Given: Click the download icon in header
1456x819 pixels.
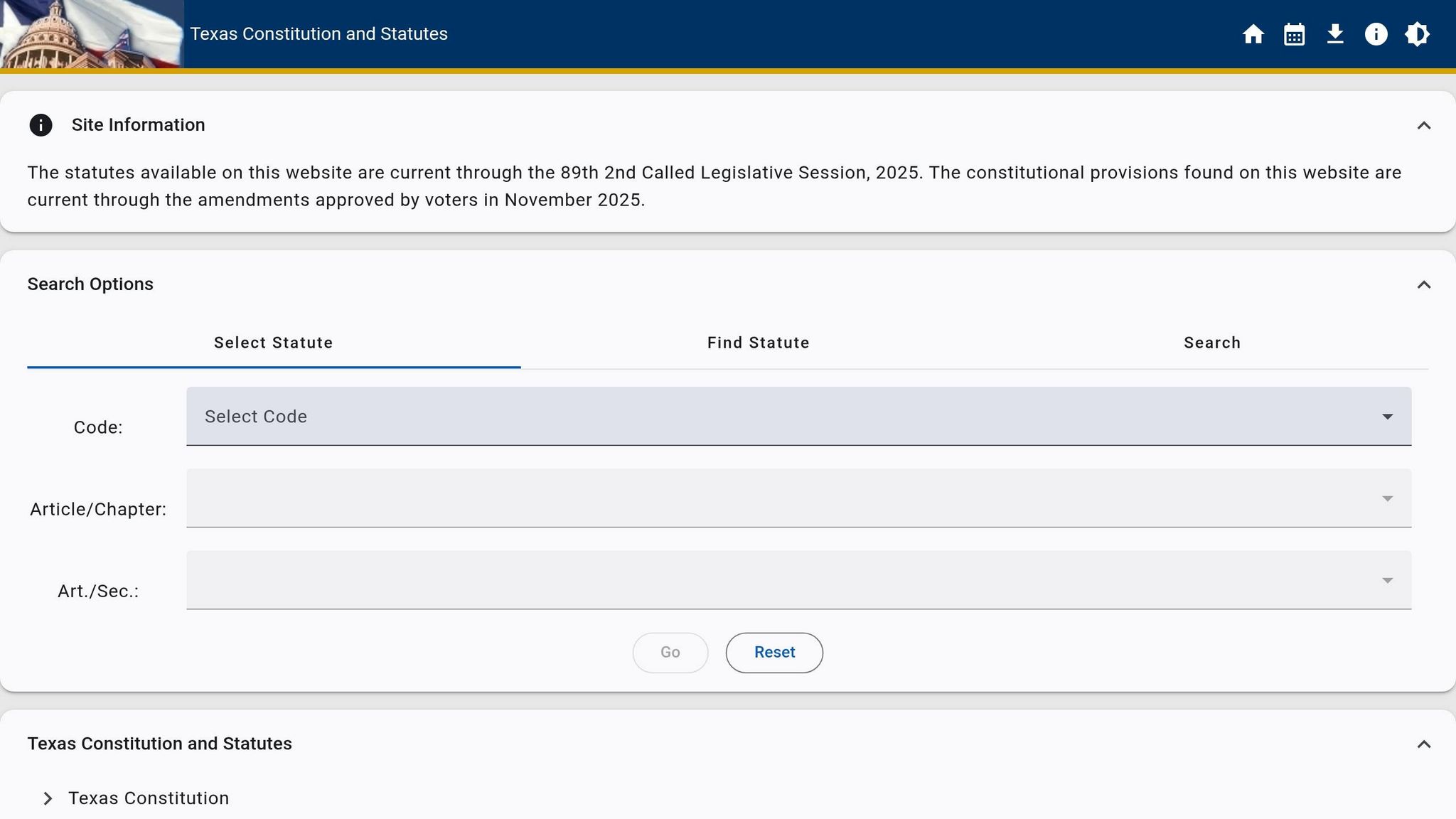Looking at the screenshot, I should coord(1335,34).
